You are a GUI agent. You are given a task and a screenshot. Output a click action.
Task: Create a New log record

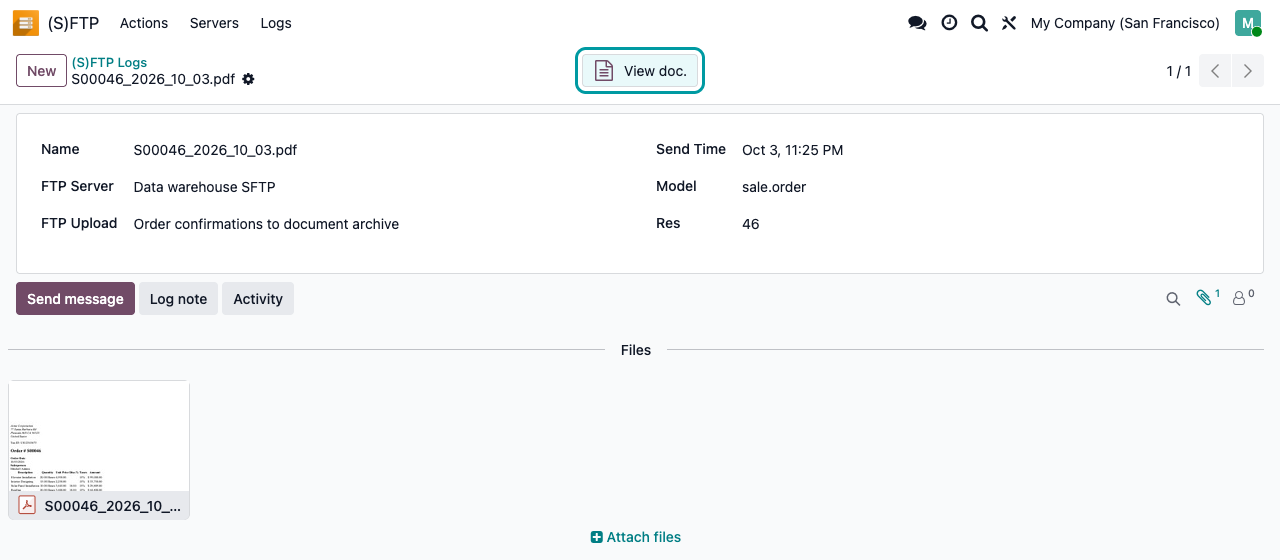pos(41,71)
